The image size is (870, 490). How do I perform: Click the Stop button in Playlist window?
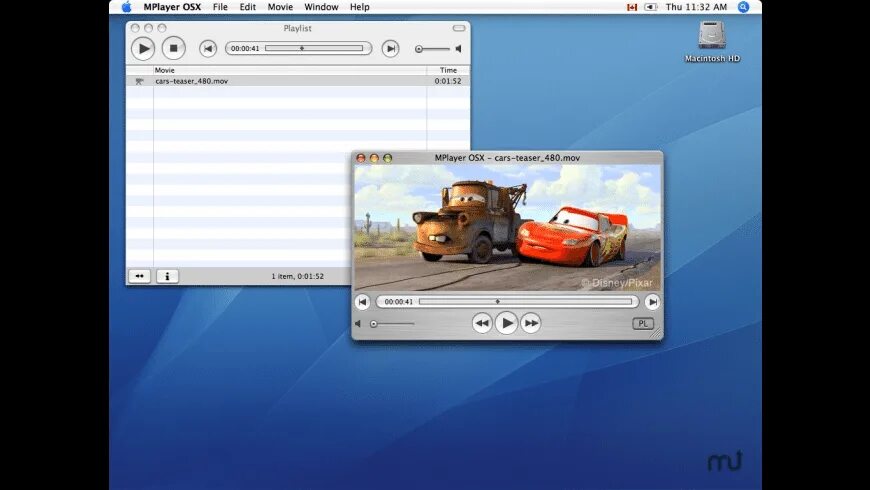click(174, 49)
